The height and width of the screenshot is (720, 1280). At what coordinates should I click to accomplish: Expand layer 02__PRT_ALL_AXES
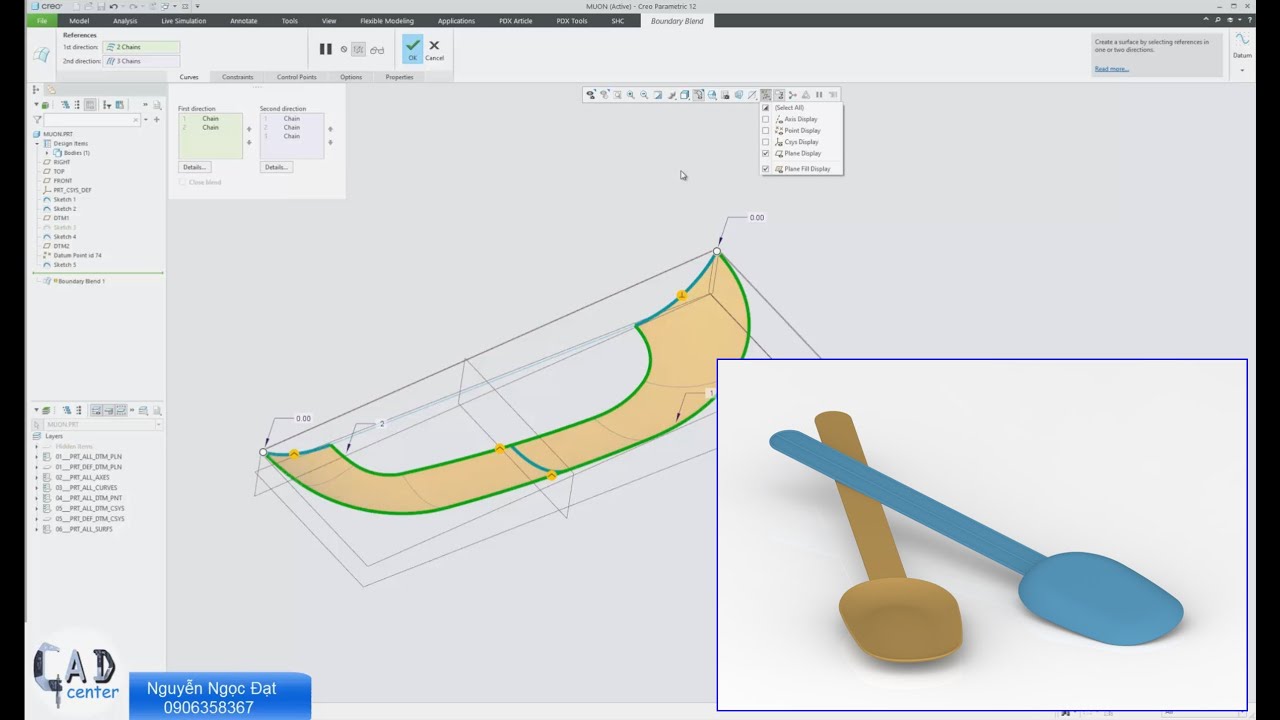pos(37,477)
